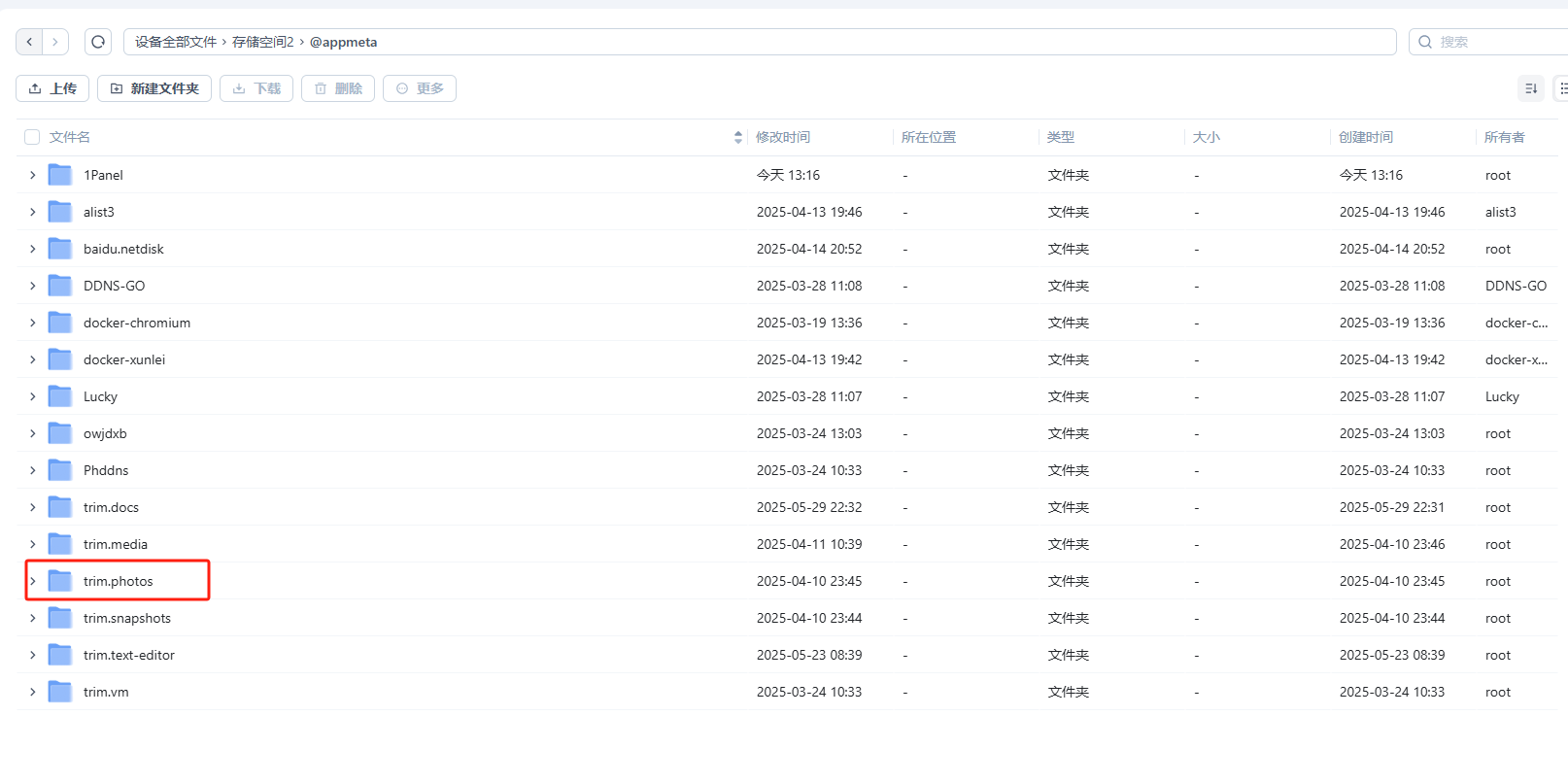Go to 存储空间2 in the breadcrumb
Viewport: 1568px width, 784px height.
click(263, 42)
